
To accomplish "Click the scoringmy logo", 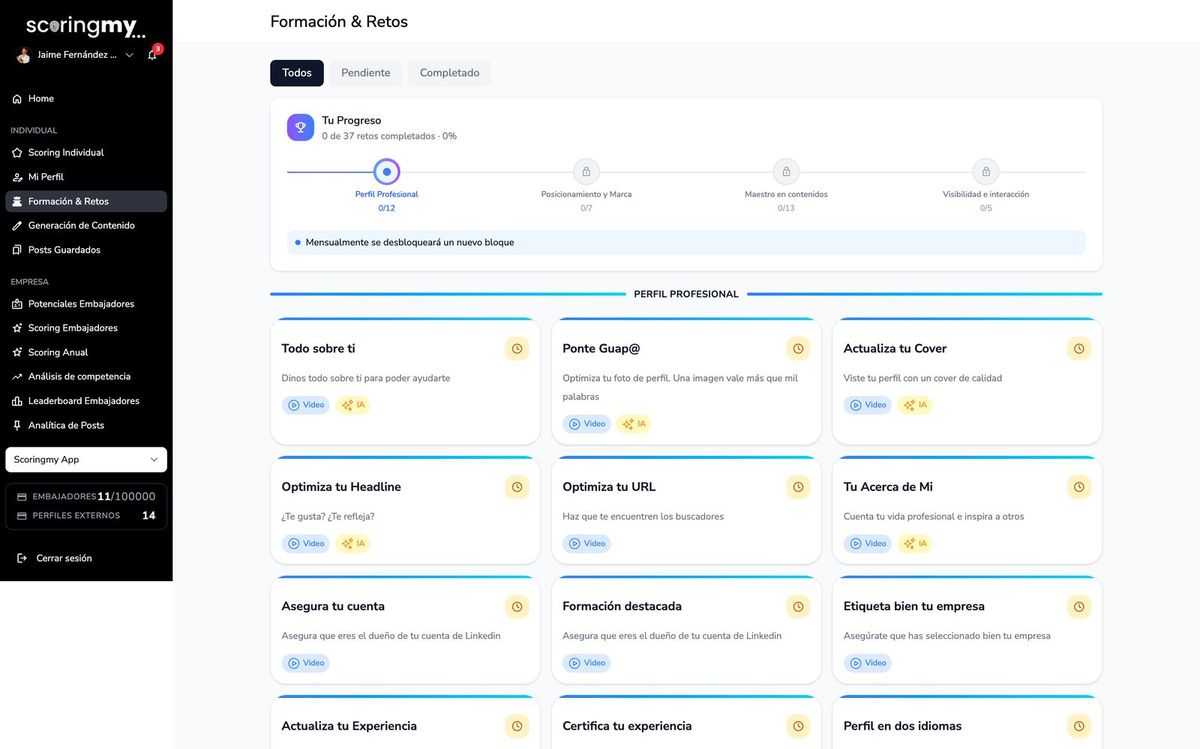I will pos(86,26).
